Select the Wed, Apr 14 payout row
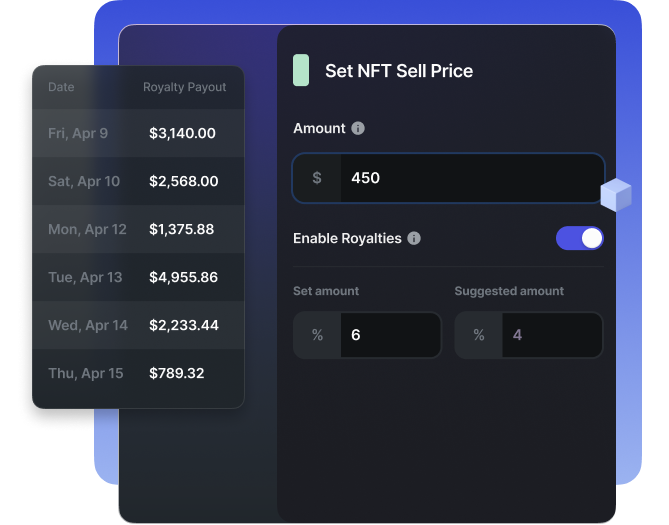The height and width of the screenshot is (525, 669). click(138, 325)
